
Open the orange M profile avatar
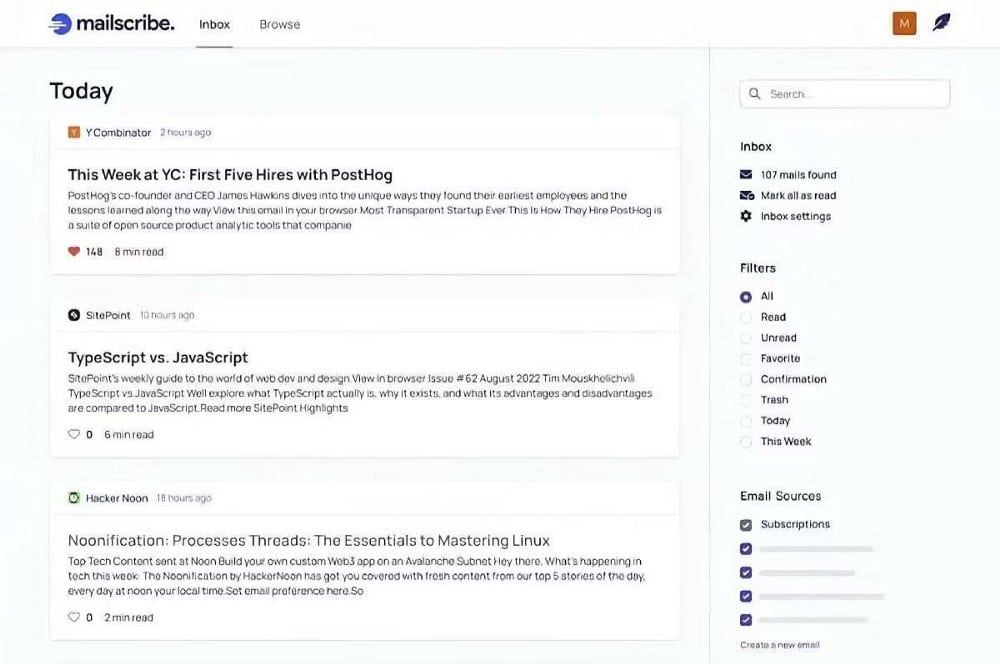pos(904,23)
